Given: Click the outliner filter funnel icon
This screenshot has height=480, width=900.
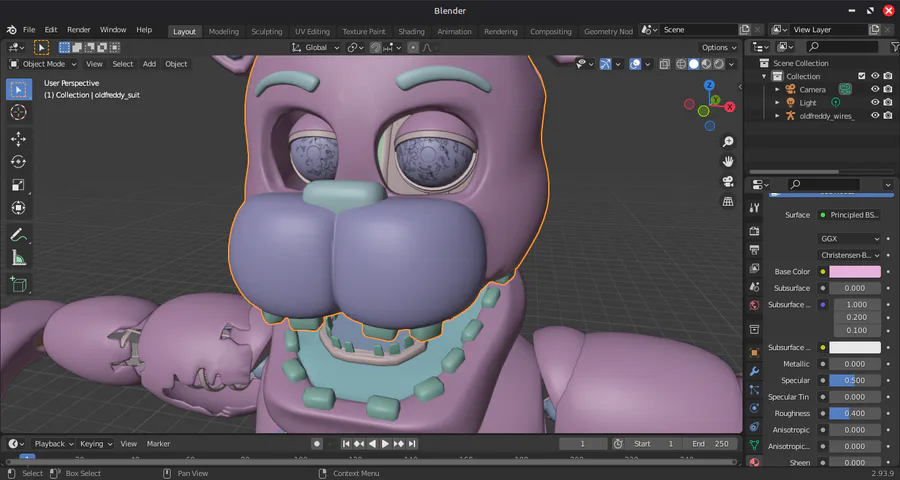Looking at the screenshot, I should click(894, 47).
